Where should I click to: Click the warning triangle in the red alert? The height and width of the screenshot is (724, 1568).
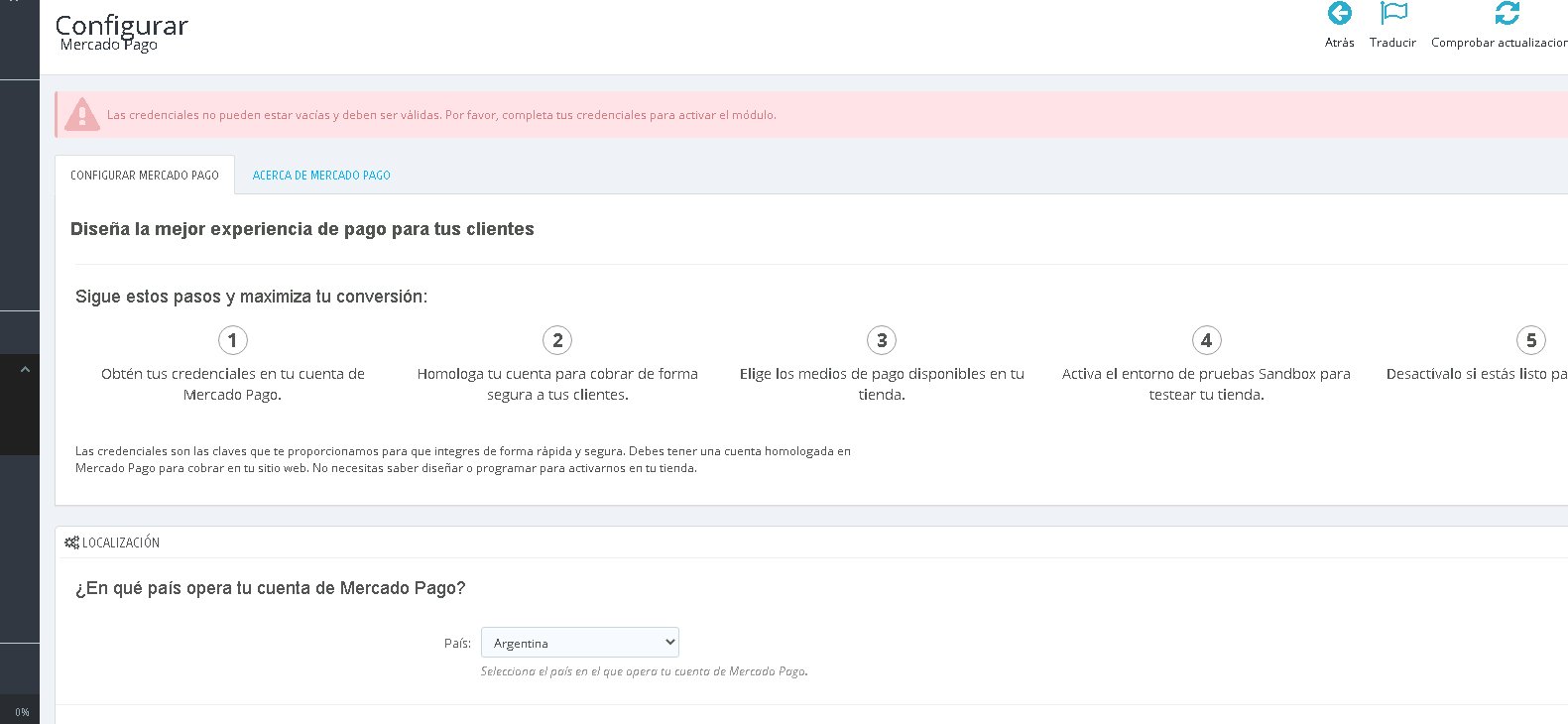81,115
